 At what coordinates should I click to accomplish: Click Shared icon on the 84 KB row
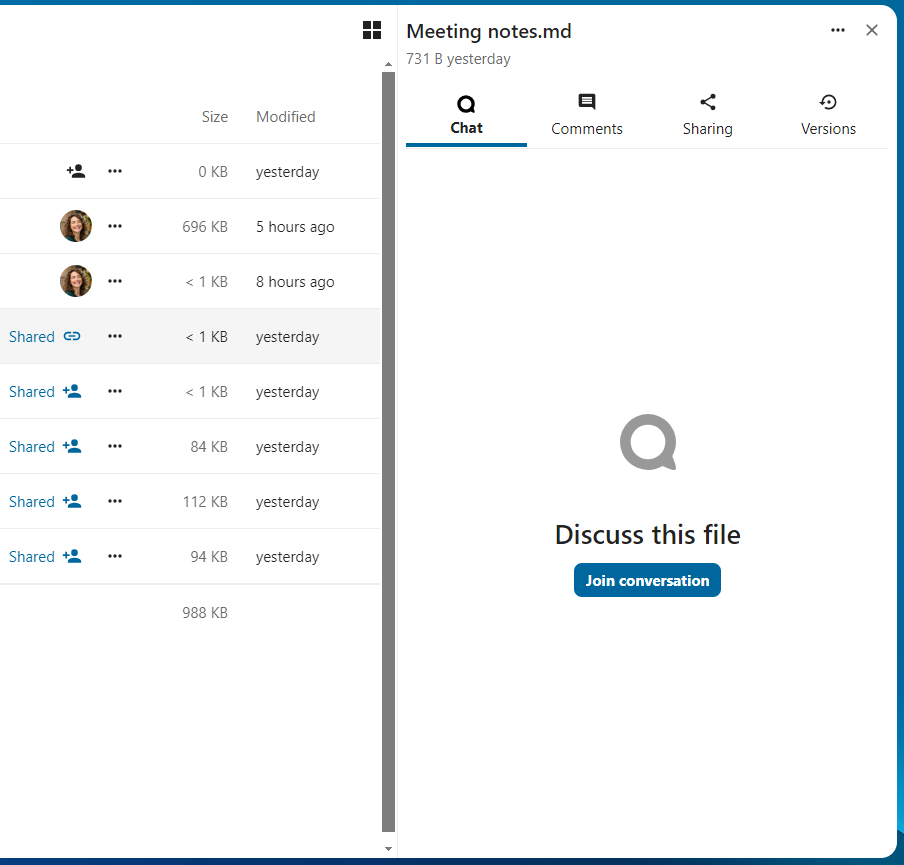[72, 446]
